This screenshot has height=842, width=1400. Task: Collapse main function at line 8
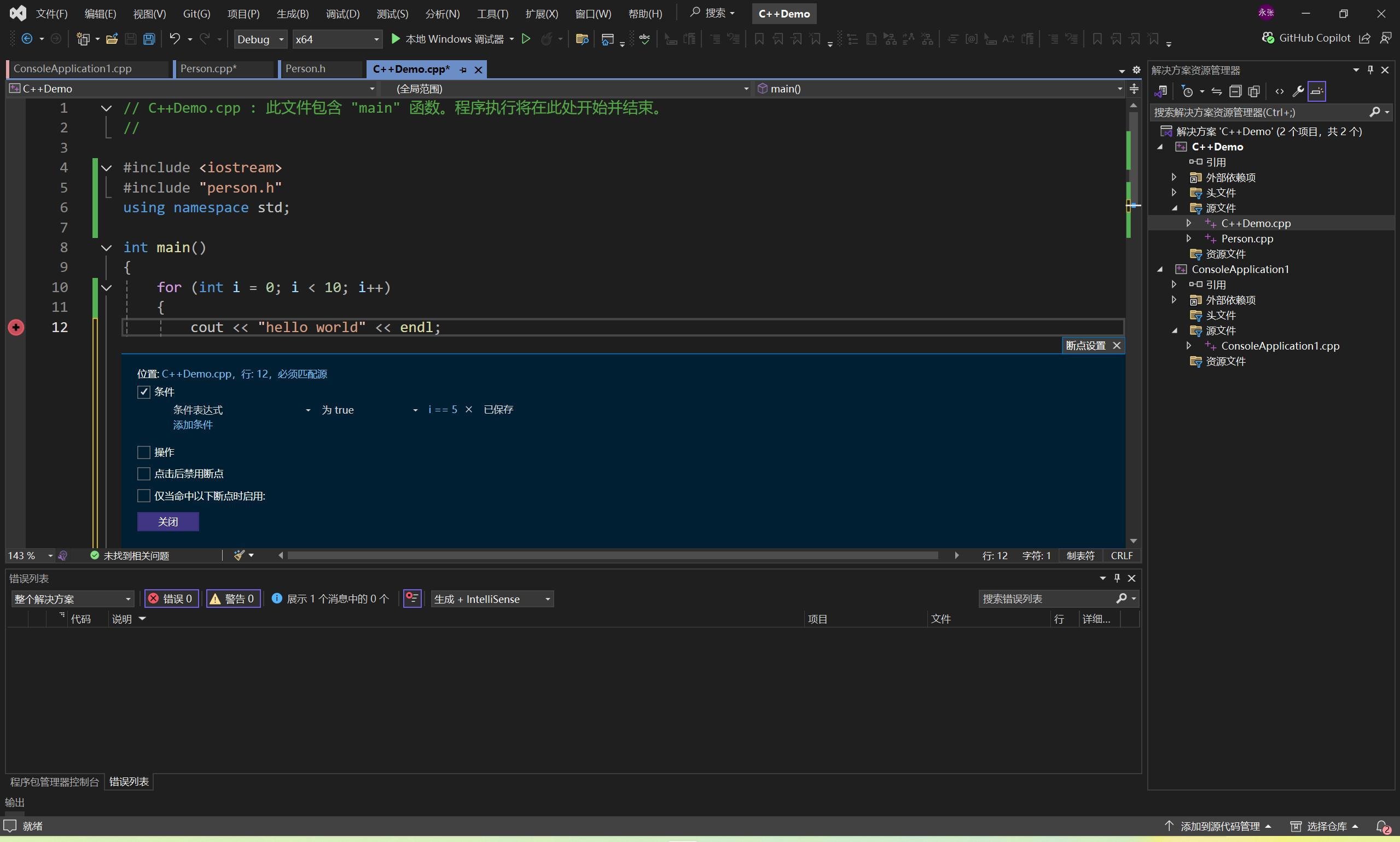pos(106,248)
